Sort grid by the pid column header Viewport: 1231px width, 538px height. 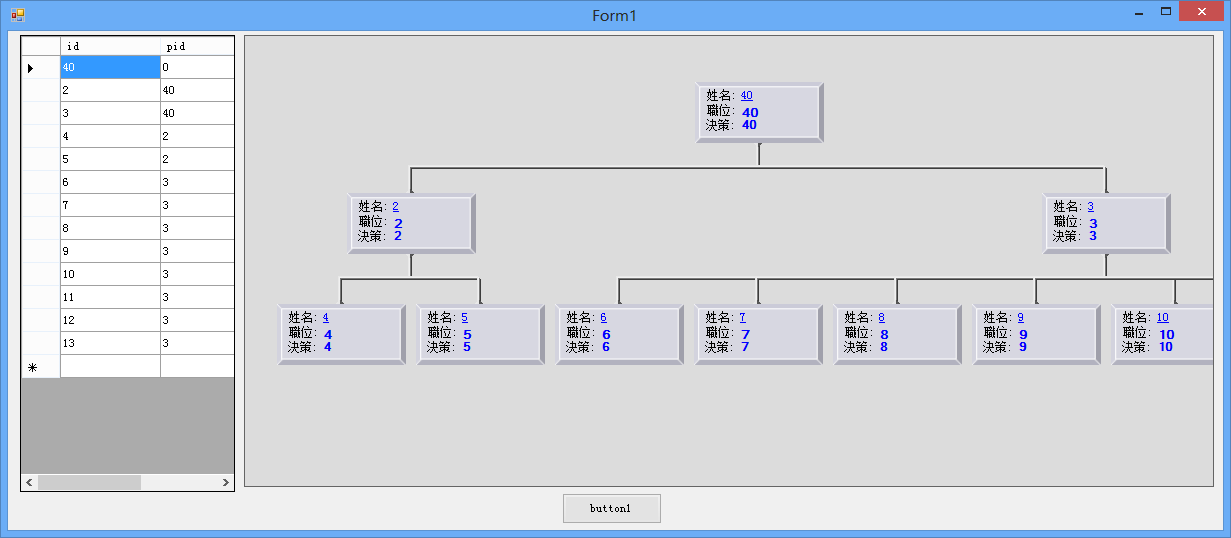[197, 46]
